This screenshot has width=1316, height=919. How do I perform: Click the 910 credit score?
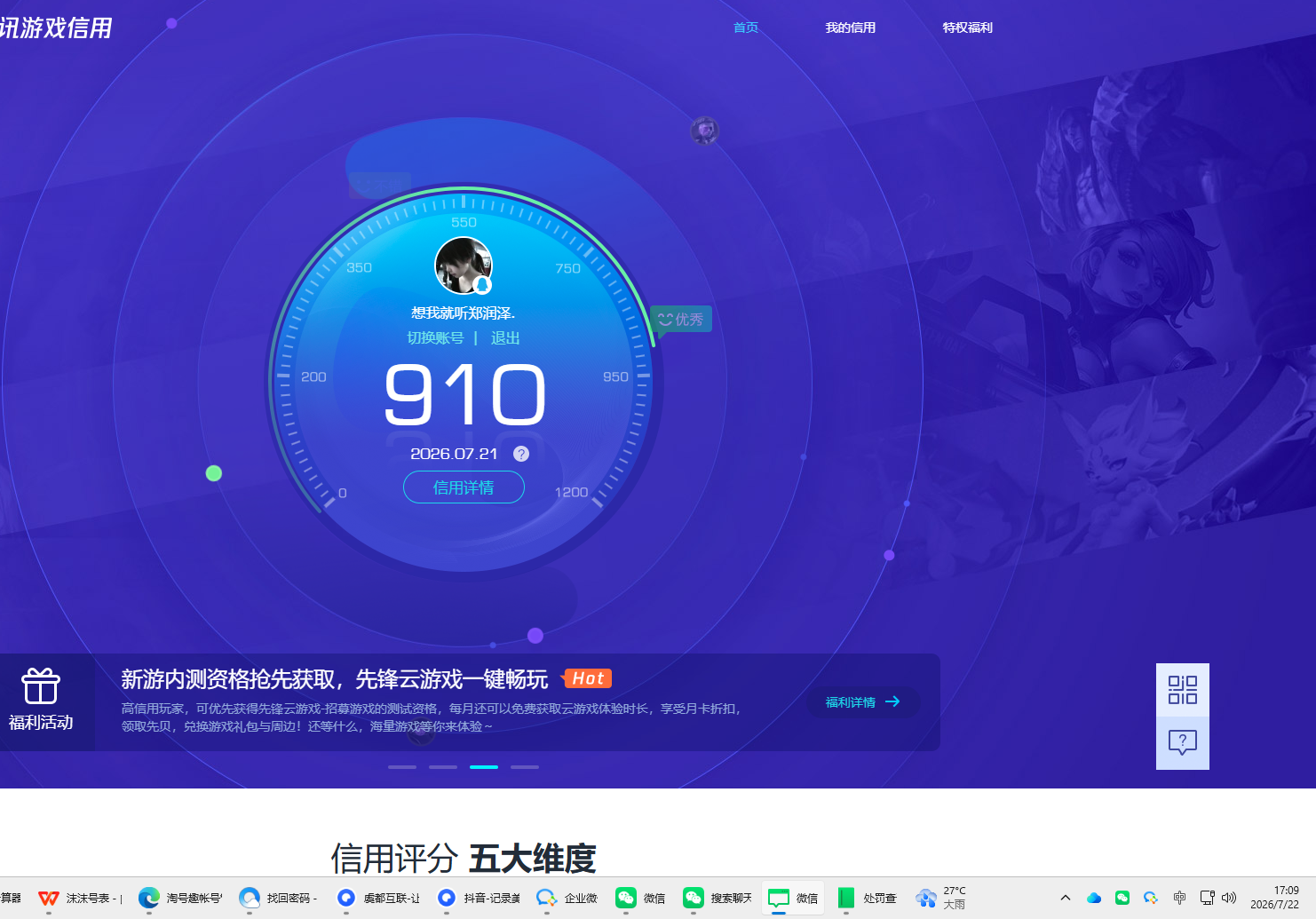tap(464, 395)
